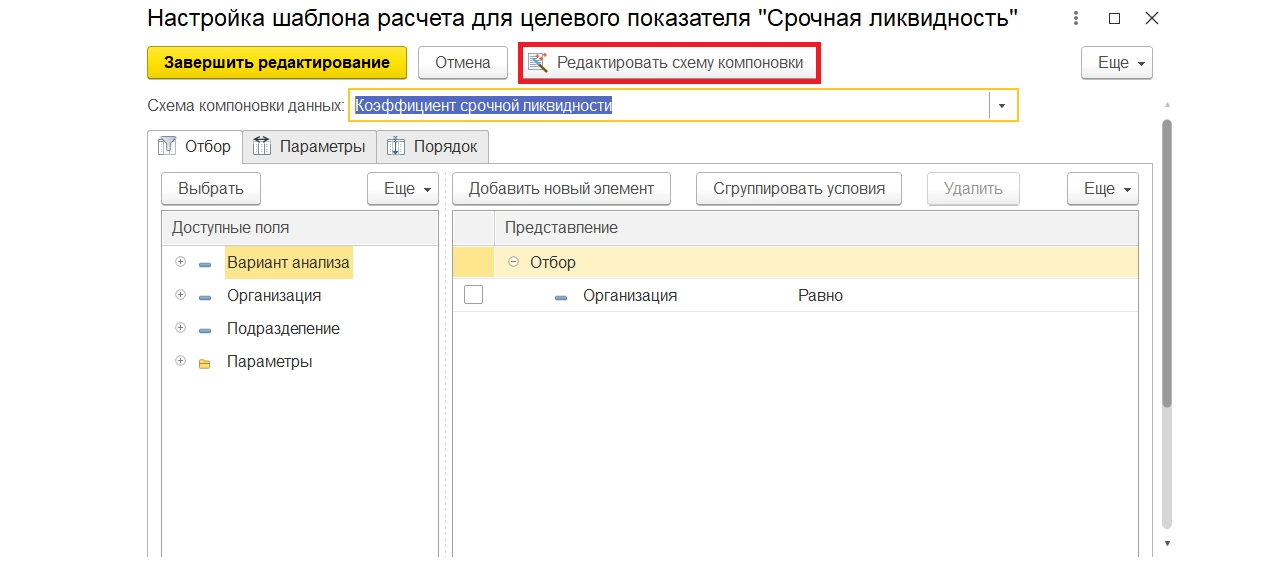Open the top-right Еще menu
Image resolution: width=1288 pixels, height=567 pixels.
[x=1117, y=63]
